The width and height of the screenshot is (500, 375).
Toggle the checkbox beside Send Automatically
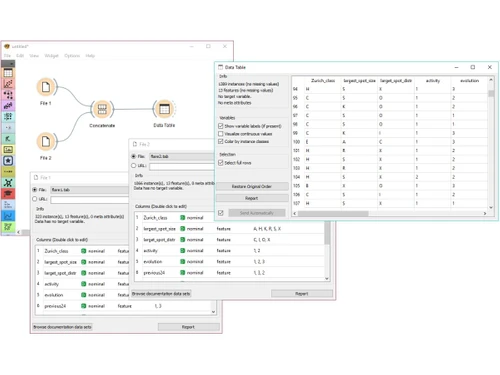(x=221, y=213)
